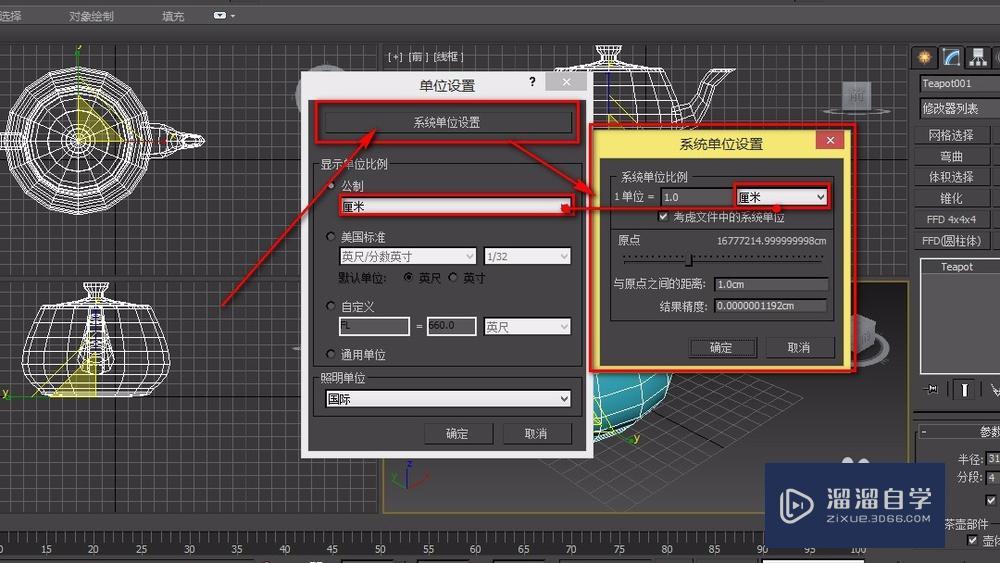Toggle the checkbox below 分段 field
Screen dimensions: 1000x563
(990, 500)
